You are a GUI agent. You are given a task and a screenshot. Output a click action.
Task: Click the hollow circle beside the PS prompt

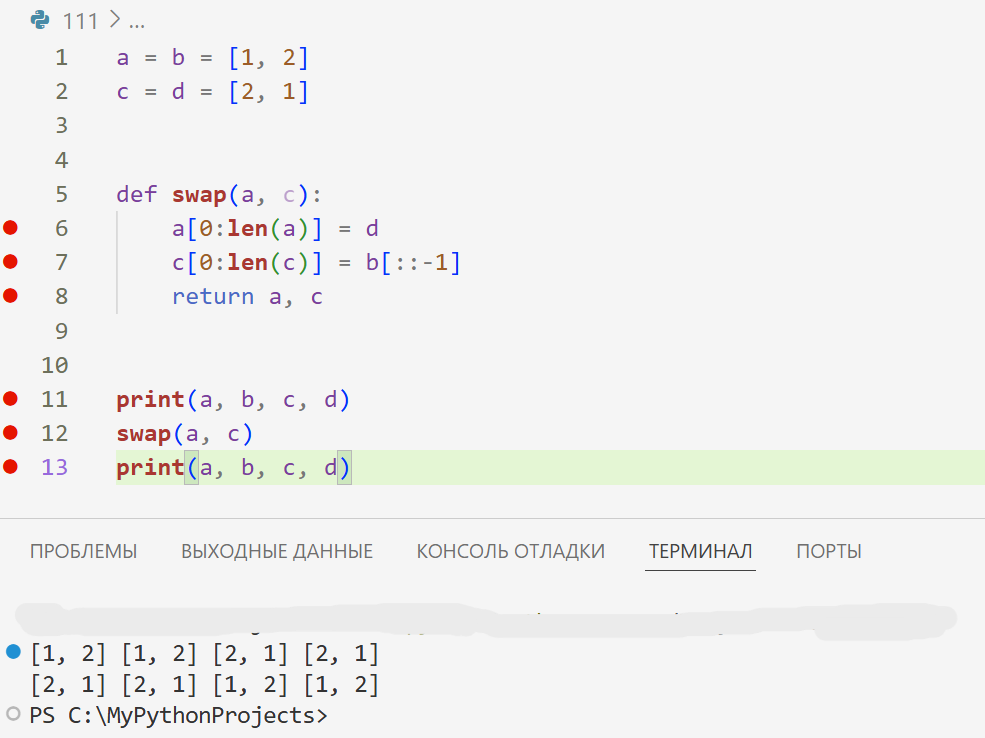pos(13,714)
